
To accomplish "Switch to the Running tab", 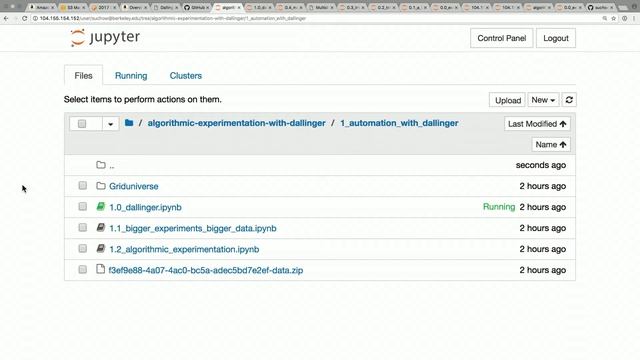I will [131, 76].
